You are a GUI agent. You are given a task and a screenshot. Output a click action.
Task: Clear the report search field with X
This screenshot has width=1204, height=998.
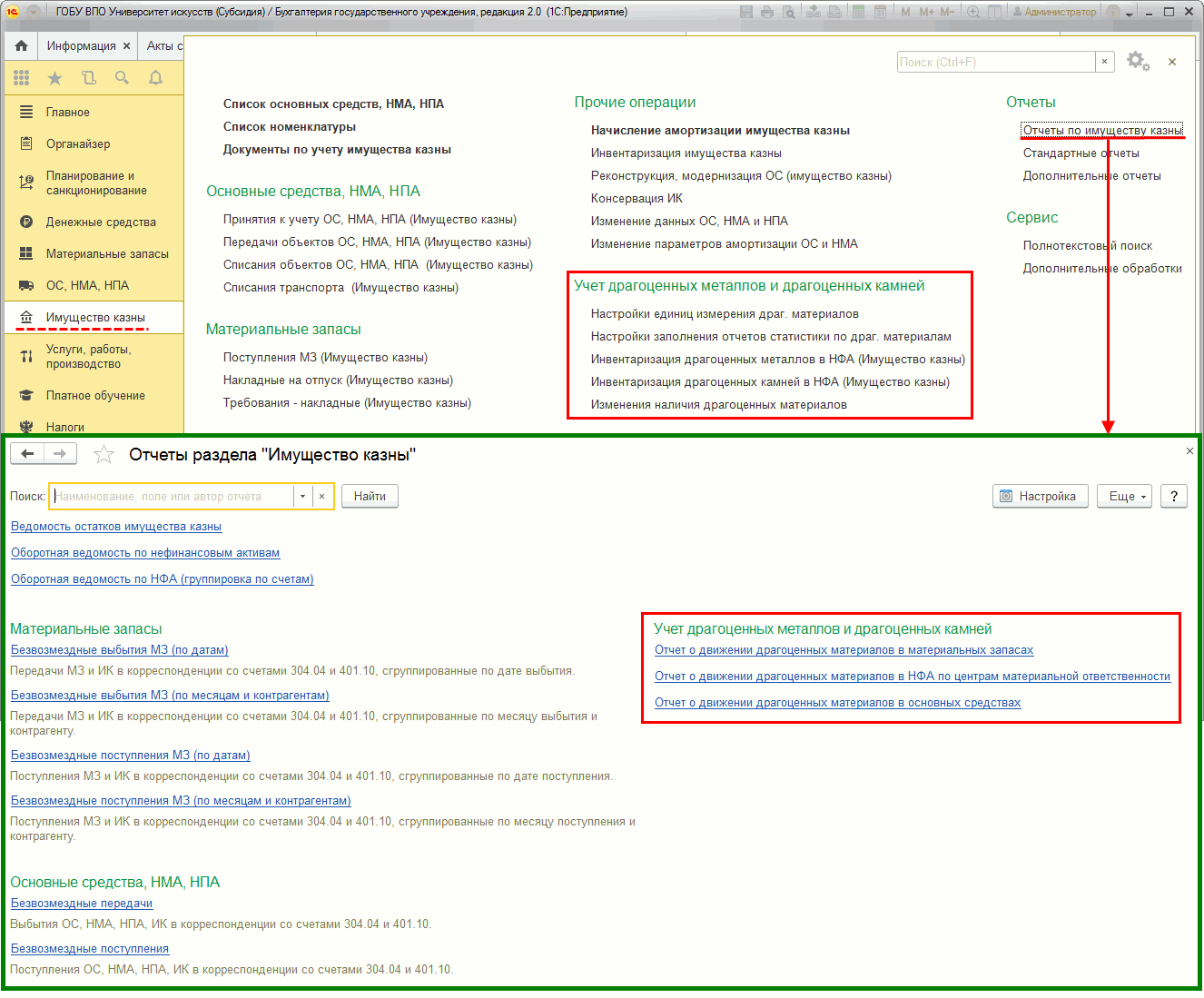pyautogui.click(x=321, y=497)
